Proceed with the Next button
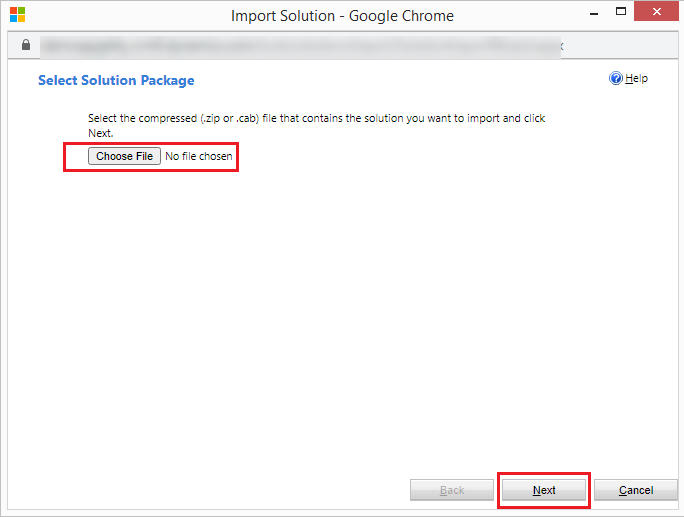The image size is (684, 517). [544, 490]
